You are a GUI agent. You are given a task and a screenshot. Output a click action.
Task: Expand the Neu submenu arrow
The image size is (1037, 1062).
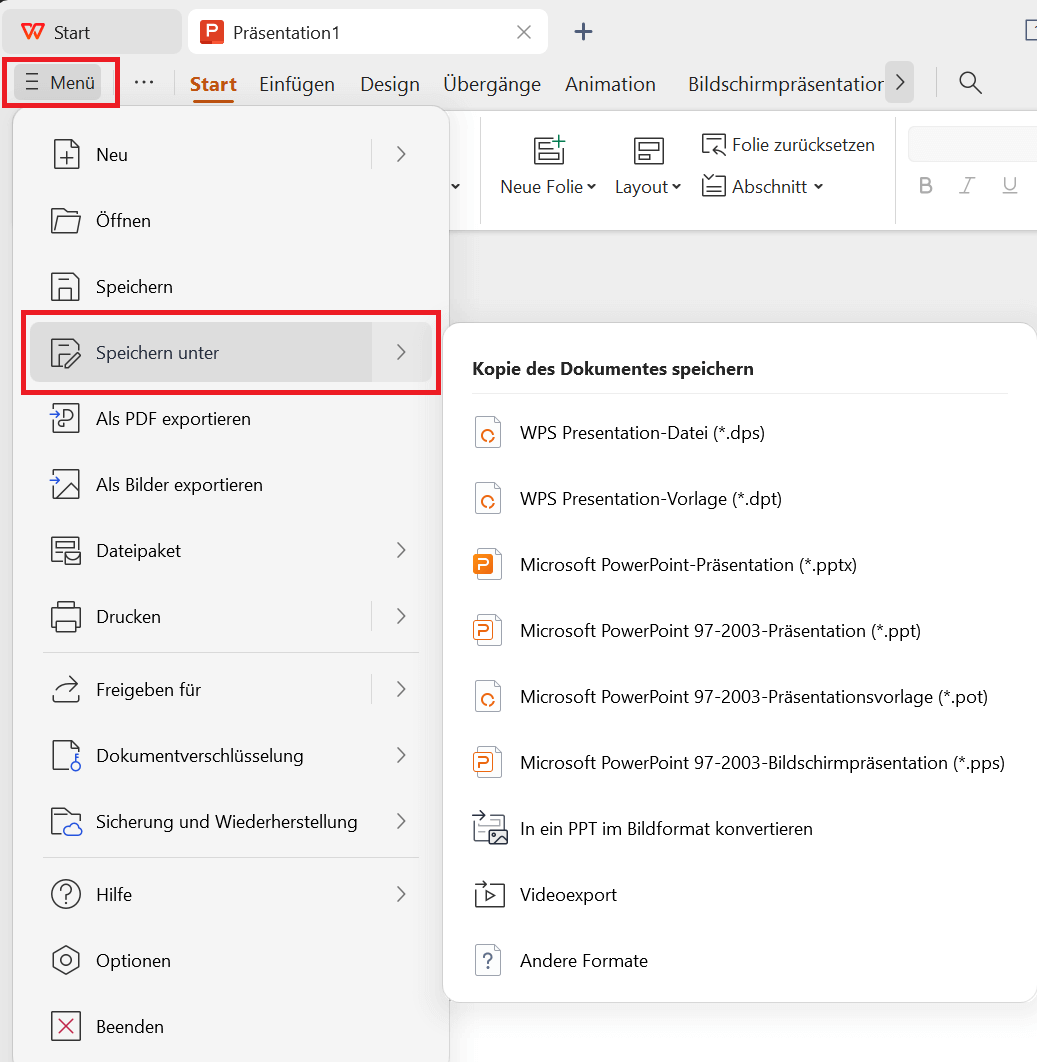(x=400, y=154)
